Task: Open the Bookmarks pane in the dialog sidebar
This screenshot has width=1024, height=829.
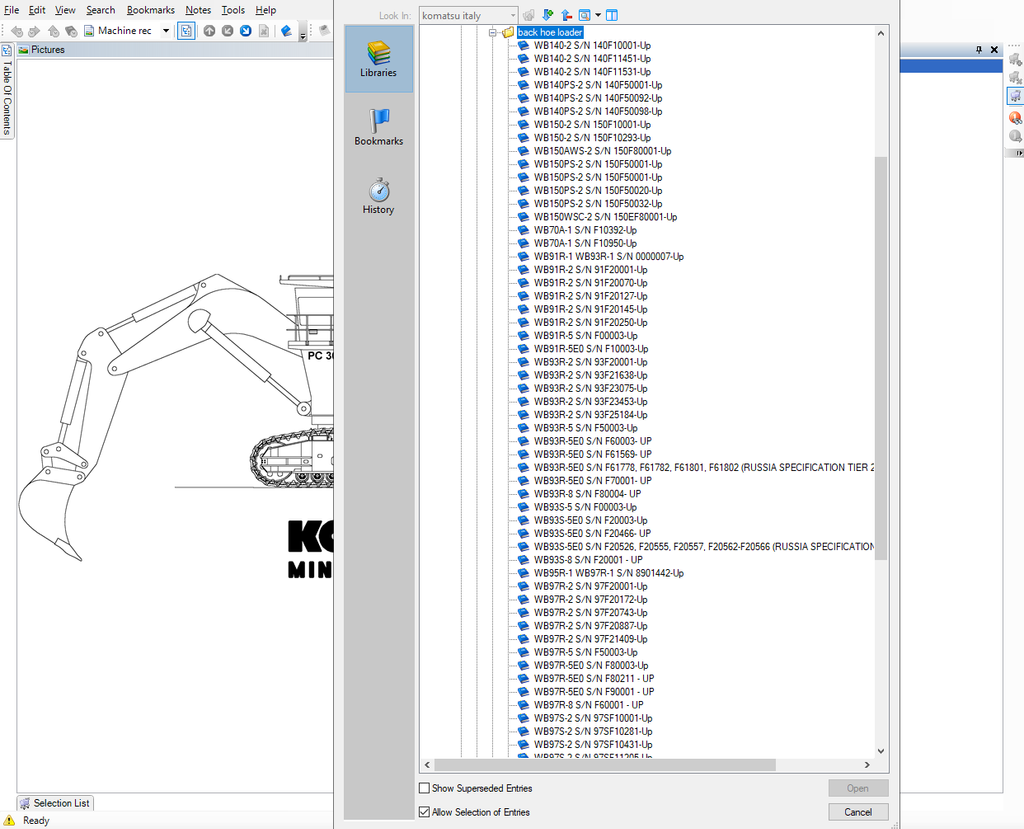Action: coord(379,127)
